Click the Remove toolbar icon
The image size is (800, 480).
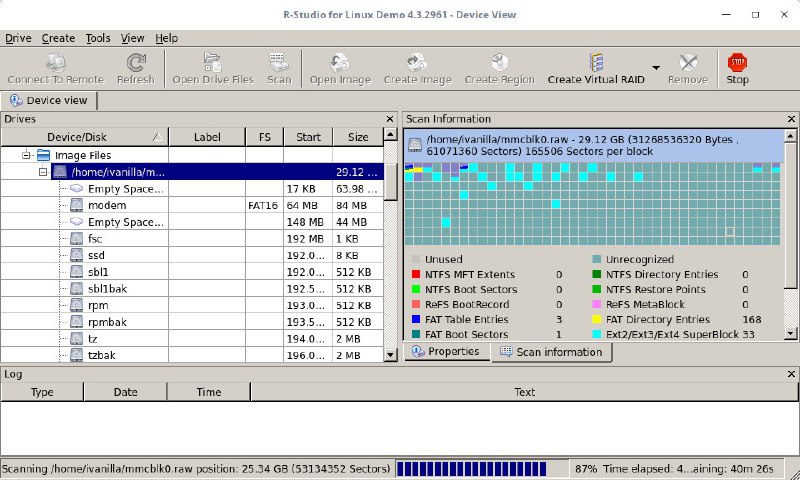click(688, 63)
